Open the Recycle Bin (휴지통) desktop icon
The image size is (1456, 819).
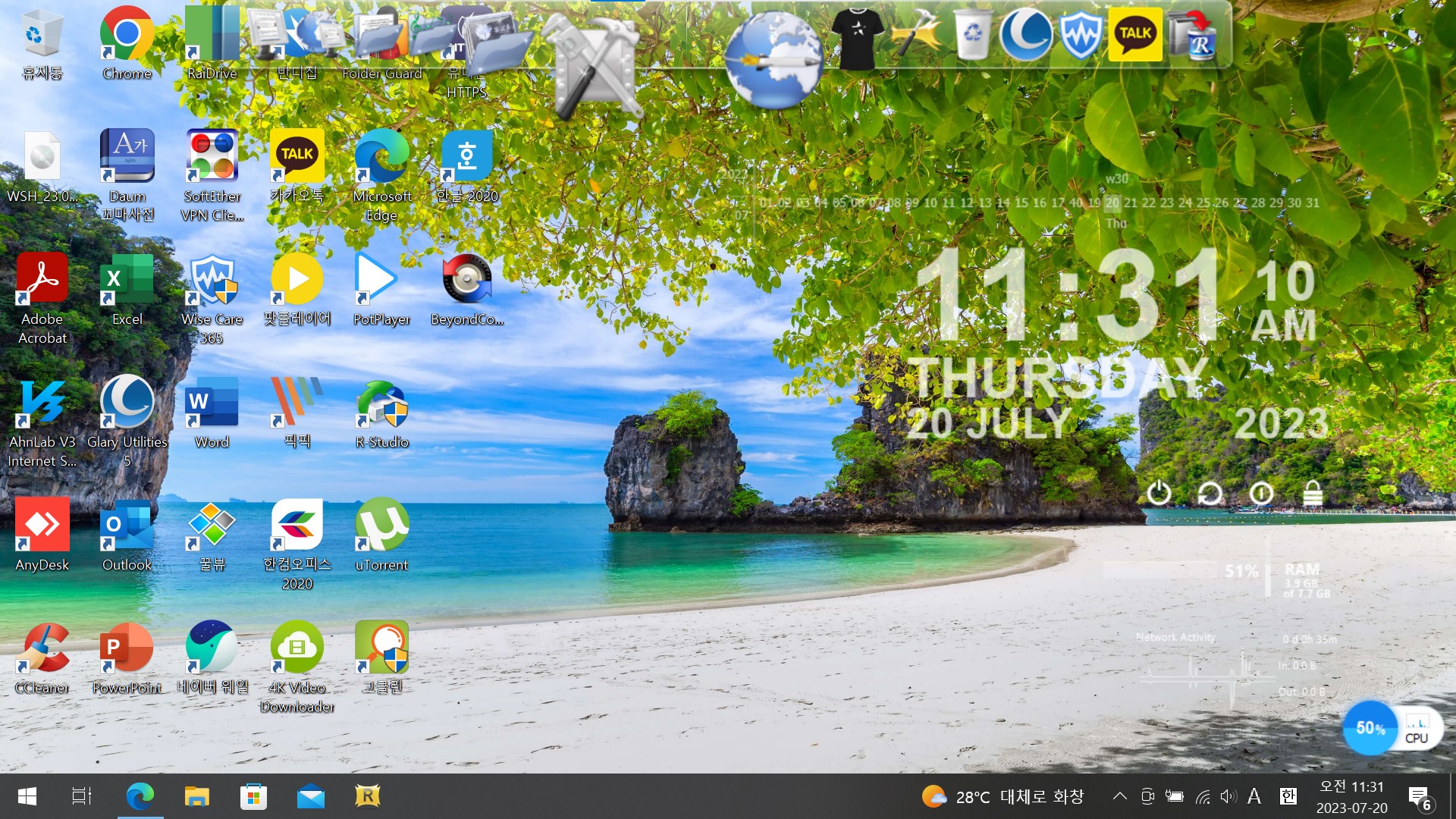[42, 43]
